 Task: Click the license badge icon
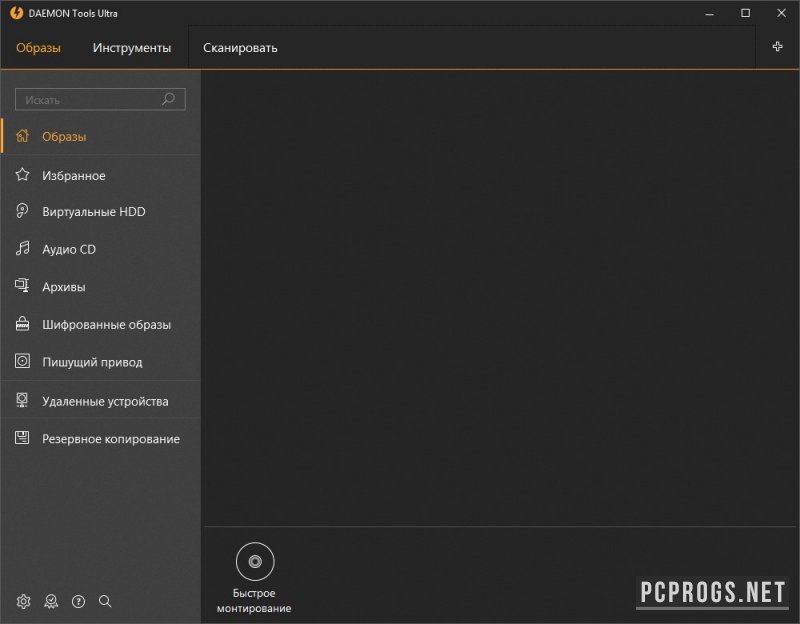(x=51, y=601)
